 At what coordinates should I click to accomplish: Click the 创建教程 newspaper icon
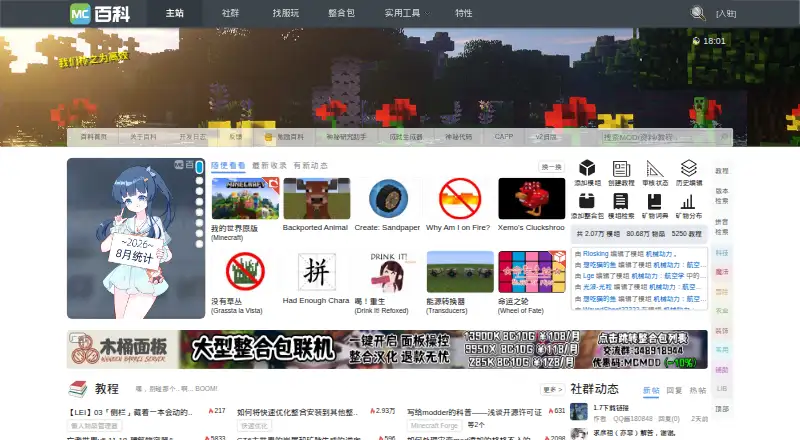[621, 168]
